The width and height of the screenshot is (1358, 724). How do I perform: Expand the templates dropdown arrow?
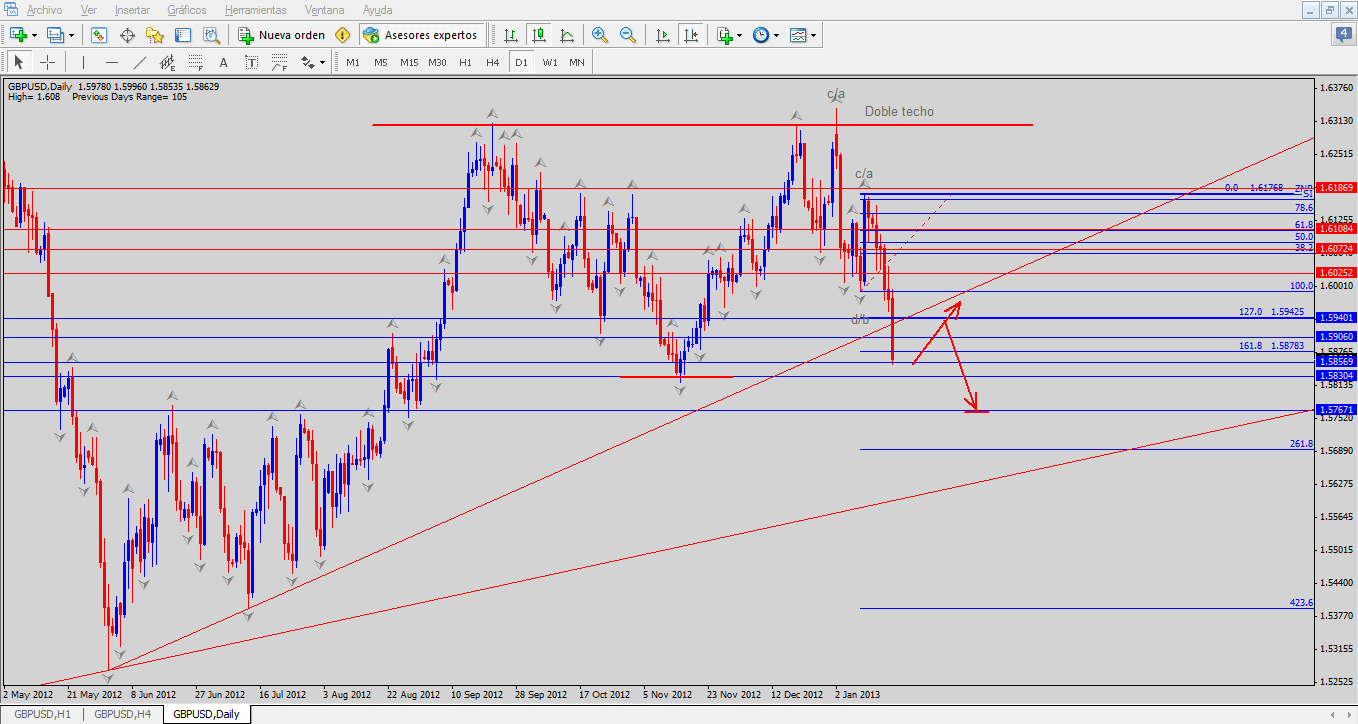[x=813, y=35]
